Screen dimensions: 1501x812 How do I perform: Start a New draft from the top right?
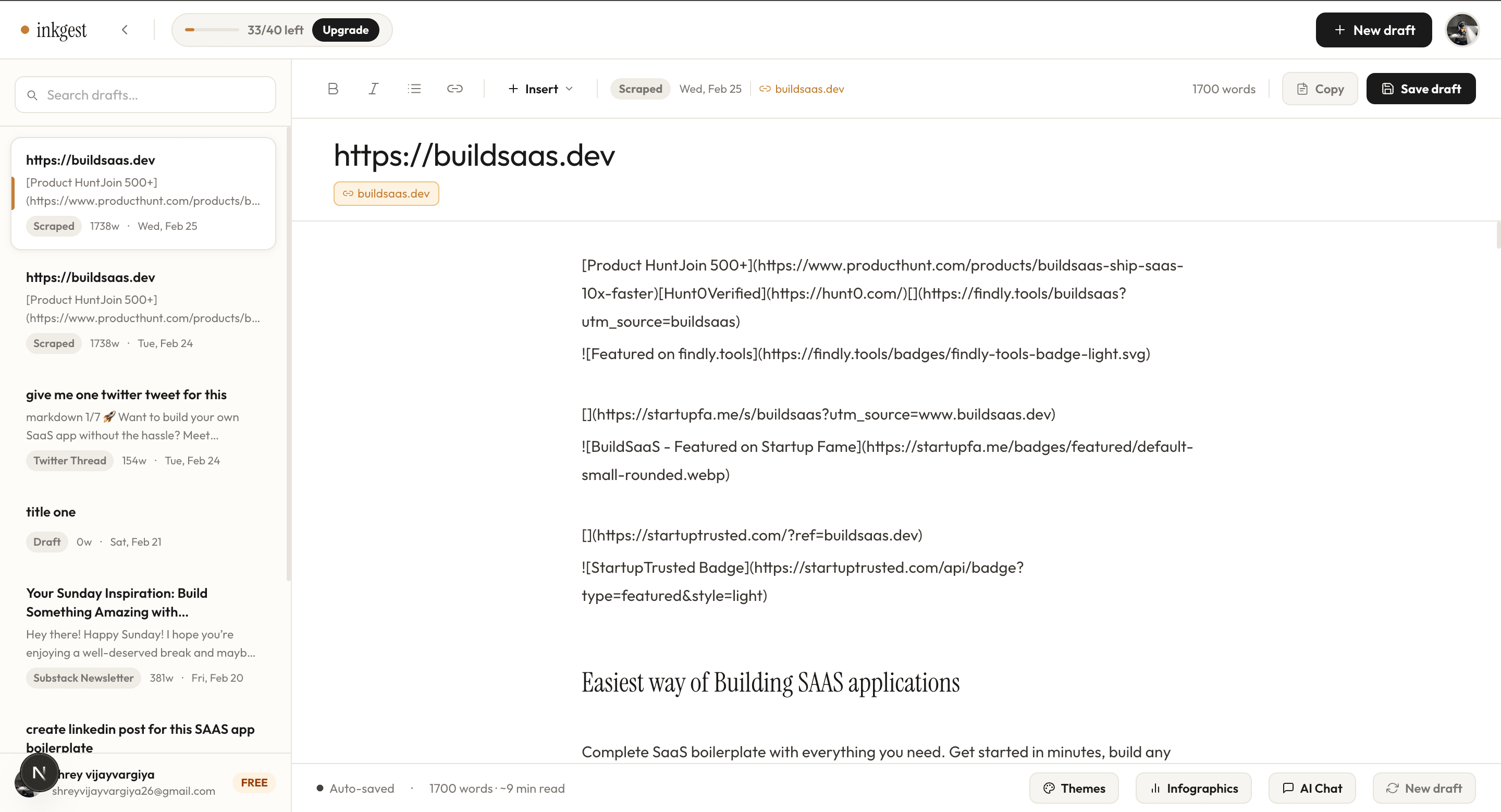coord(1373,30)
